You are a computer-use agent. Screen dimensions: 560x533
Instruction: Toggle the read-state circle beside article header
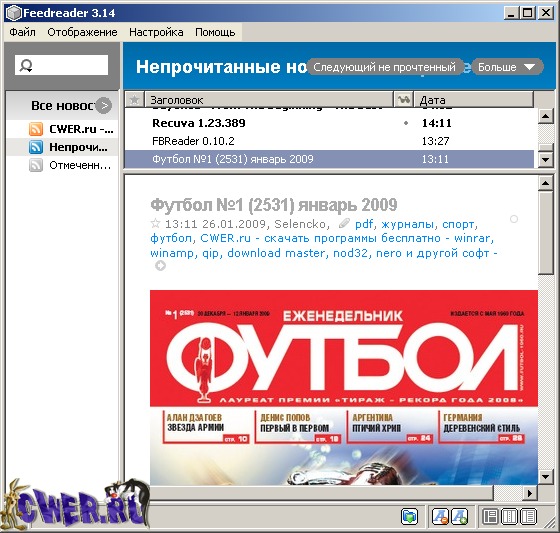pyautogui.click(x=514, y=219)
